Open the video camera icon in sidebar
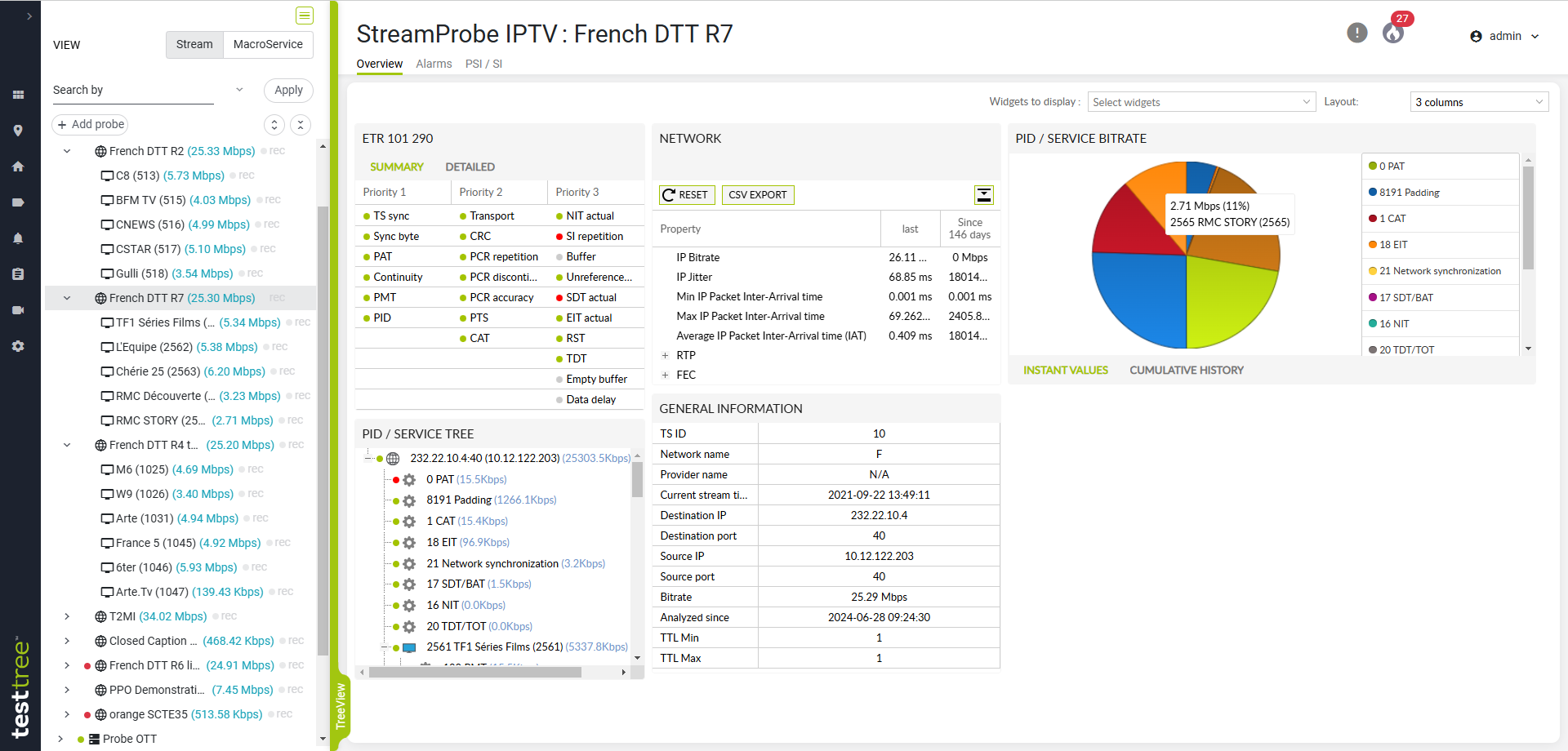Viewport: 1568px width, 751px height. (x=18, y=310)
